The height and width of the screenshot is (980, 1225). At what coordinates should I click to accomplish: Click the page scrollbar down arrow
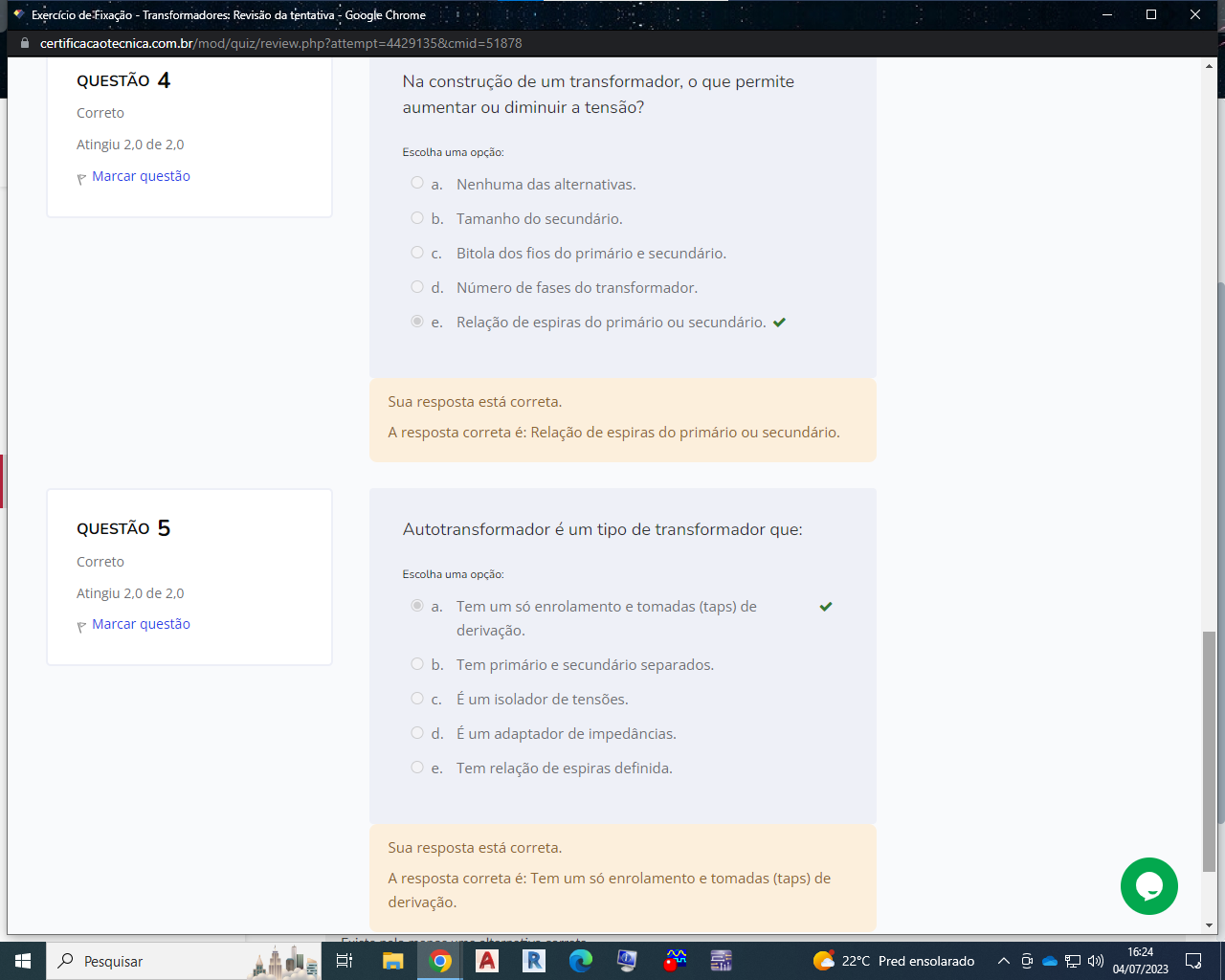coord(1209,925)
